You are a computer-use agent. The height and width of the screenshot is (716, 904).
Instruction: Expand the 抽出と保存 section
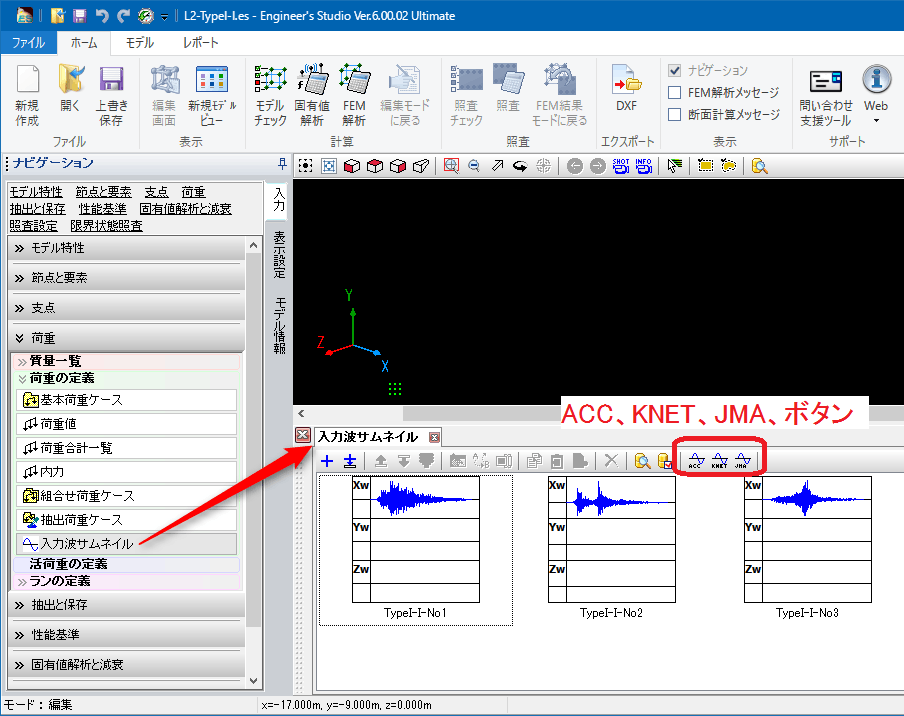(127, 605)
